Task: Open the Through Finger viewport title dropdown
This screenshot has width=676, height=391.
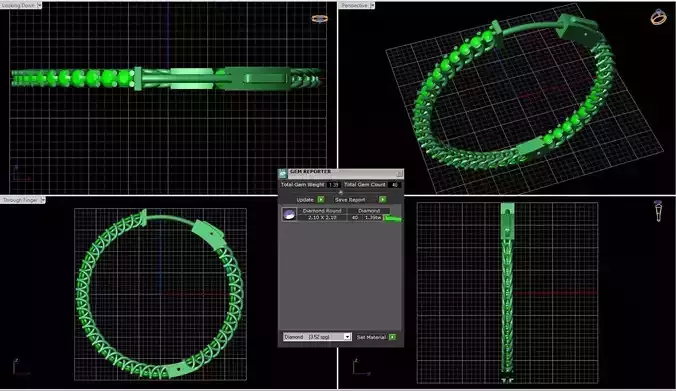Action: coord(43,200)
